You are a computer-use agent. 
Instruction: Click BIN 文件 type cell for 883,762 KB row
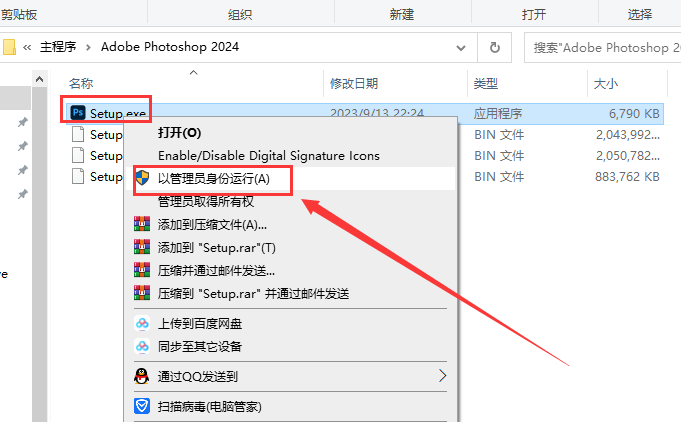[499, 177]
